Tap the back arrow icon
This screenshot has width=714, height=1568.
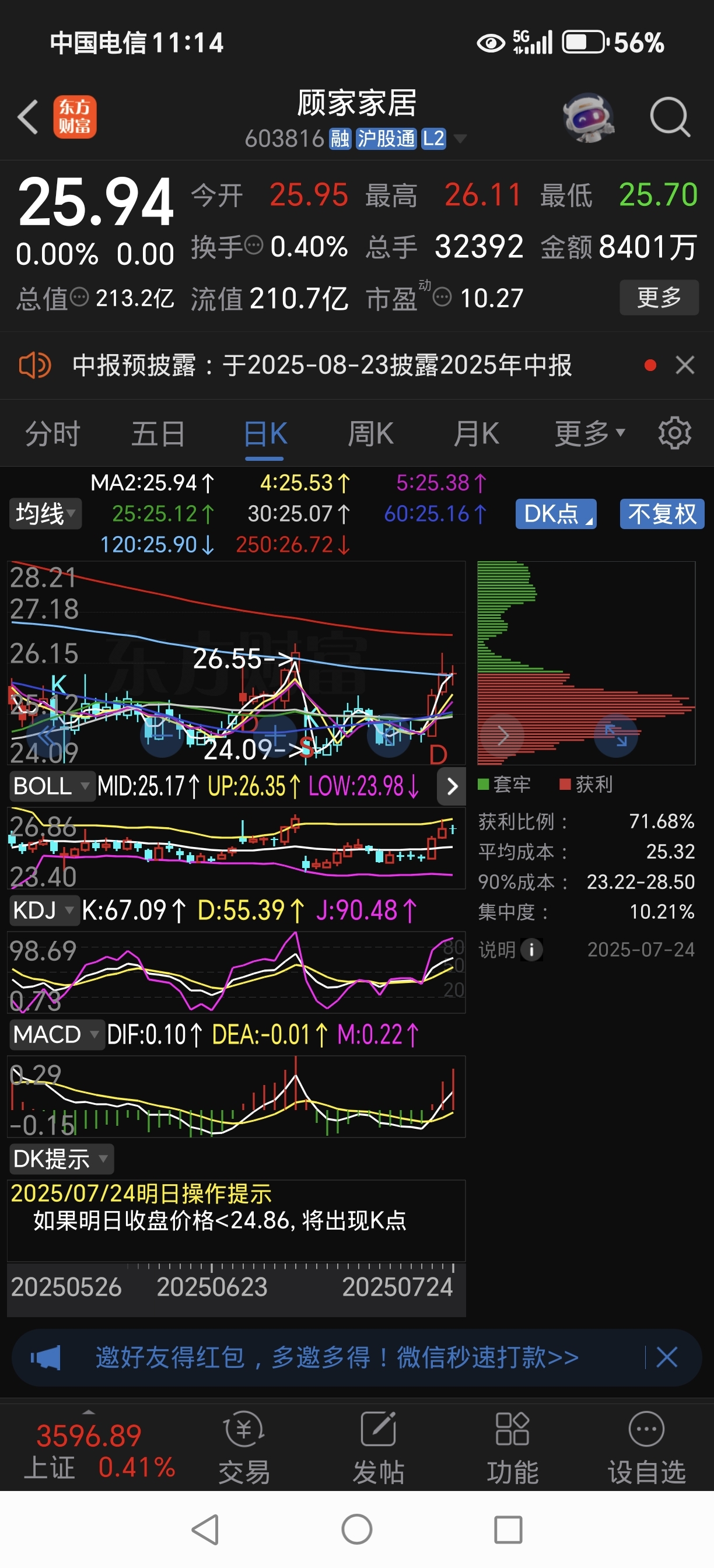pos(28,116)
